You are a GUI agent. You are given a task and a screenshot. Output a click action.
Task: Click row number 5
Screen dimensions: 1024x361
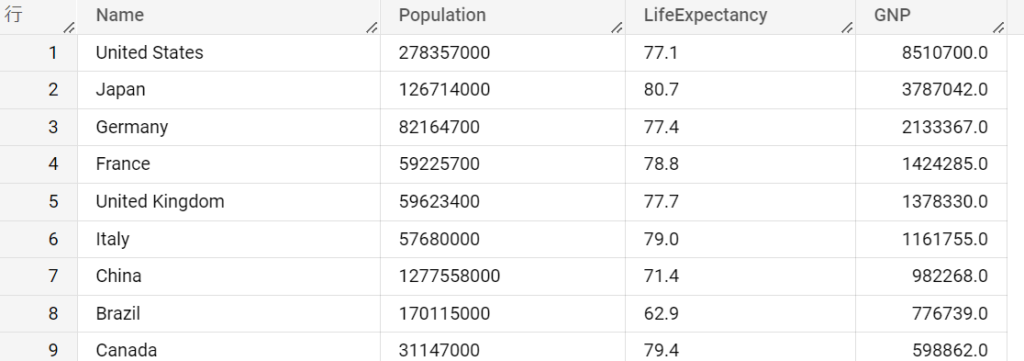pos(53,202)
